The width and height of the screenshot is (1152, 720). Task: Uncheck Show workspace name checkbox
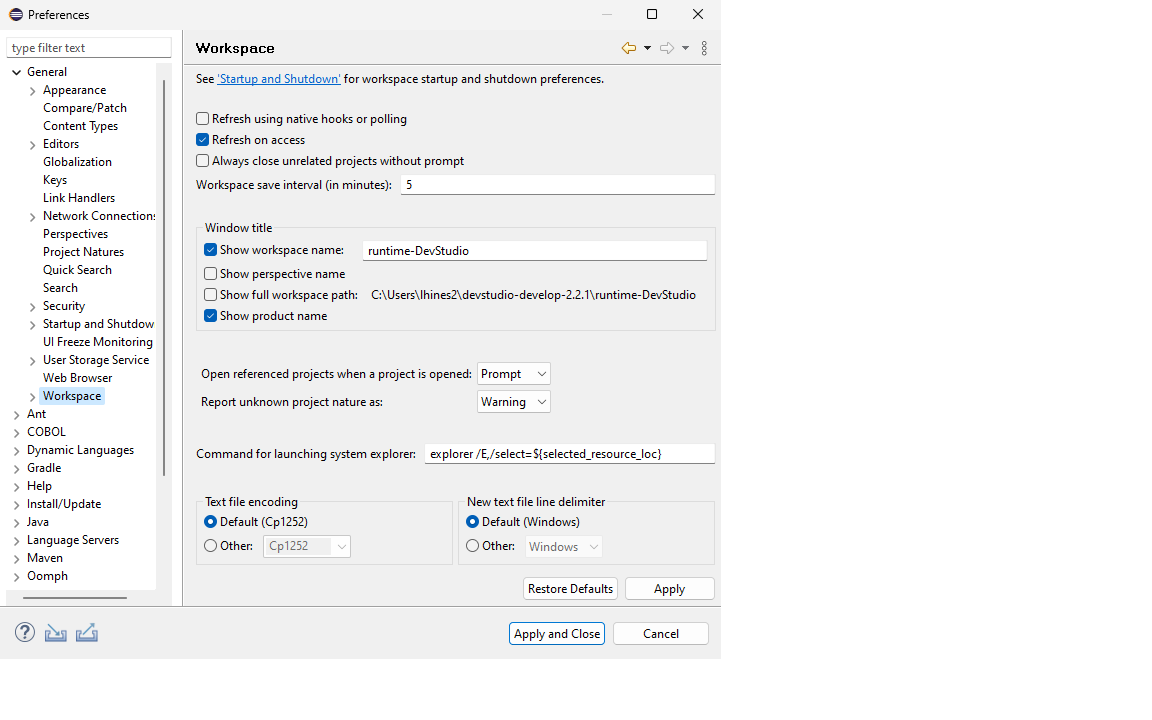[211, 250]
